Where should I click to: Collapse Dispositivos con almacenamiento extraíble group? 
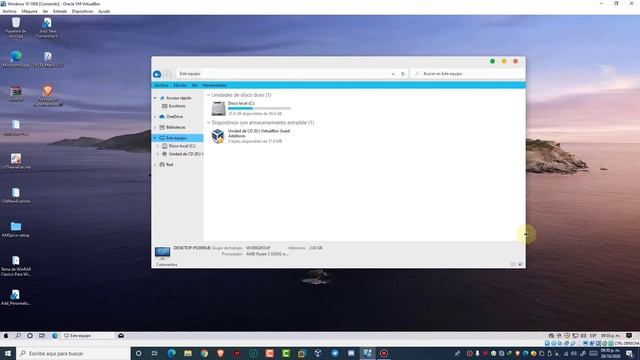(x=209, y=123)
